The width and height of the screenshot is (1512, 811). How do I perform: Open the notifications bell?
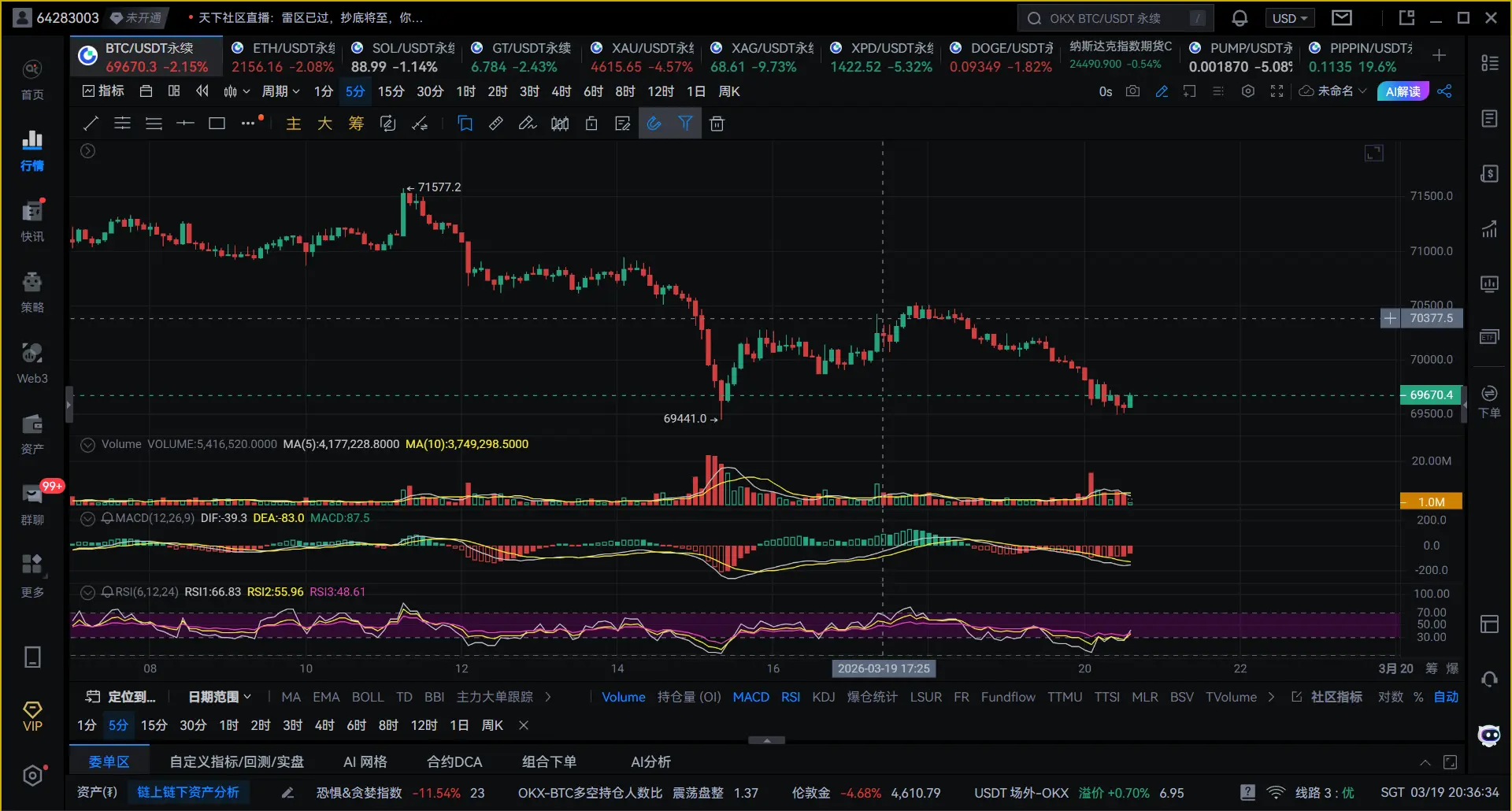point(1240,18)
